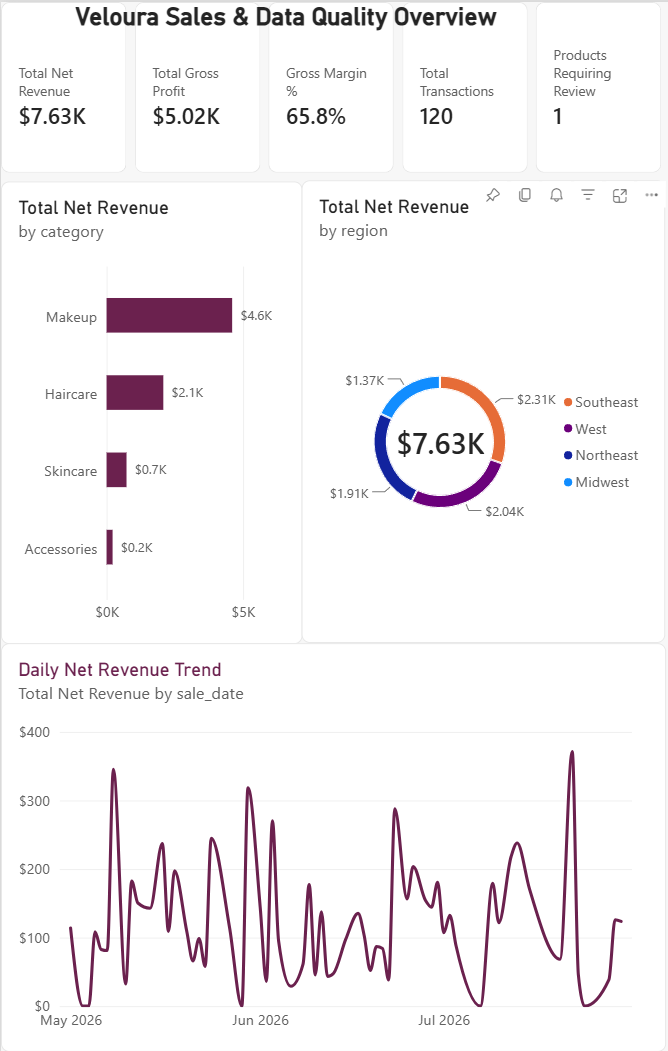Show filters affecting the region visual
668x1051 pixels.
tap(588, 195)
